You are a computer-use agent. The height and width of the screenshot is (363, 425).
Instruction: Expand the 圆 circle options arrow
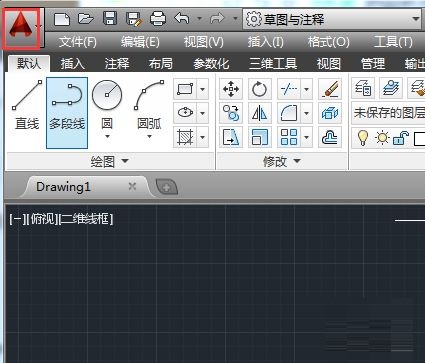point(107,136)
